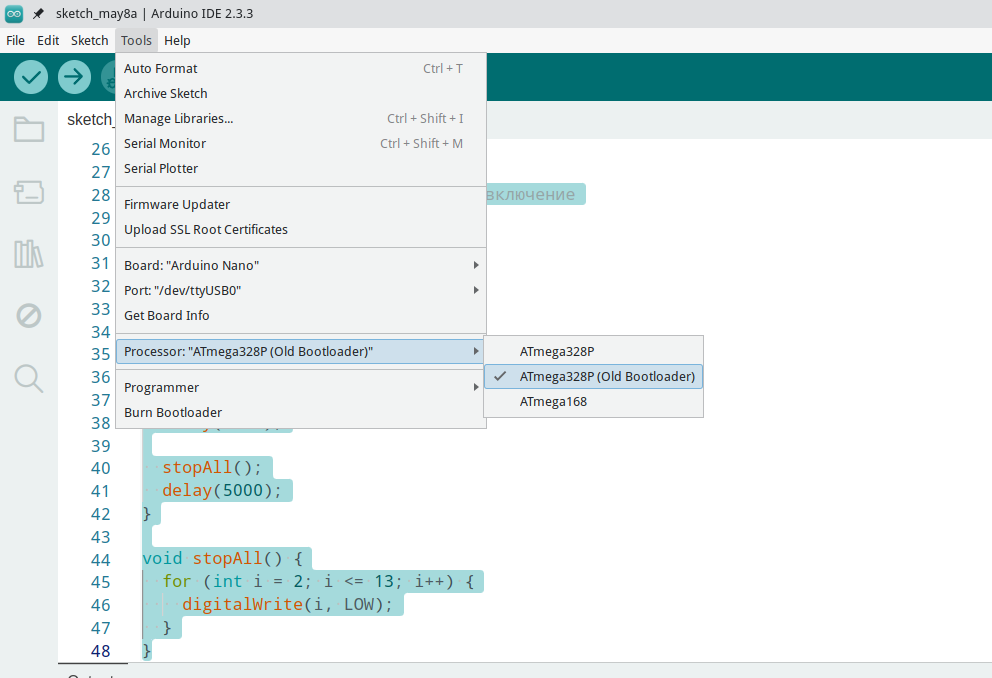The height and width of the screenshot is (678, 992).
Task: Choose Archive Sketch menu entry
Action: tap(301, 94)
